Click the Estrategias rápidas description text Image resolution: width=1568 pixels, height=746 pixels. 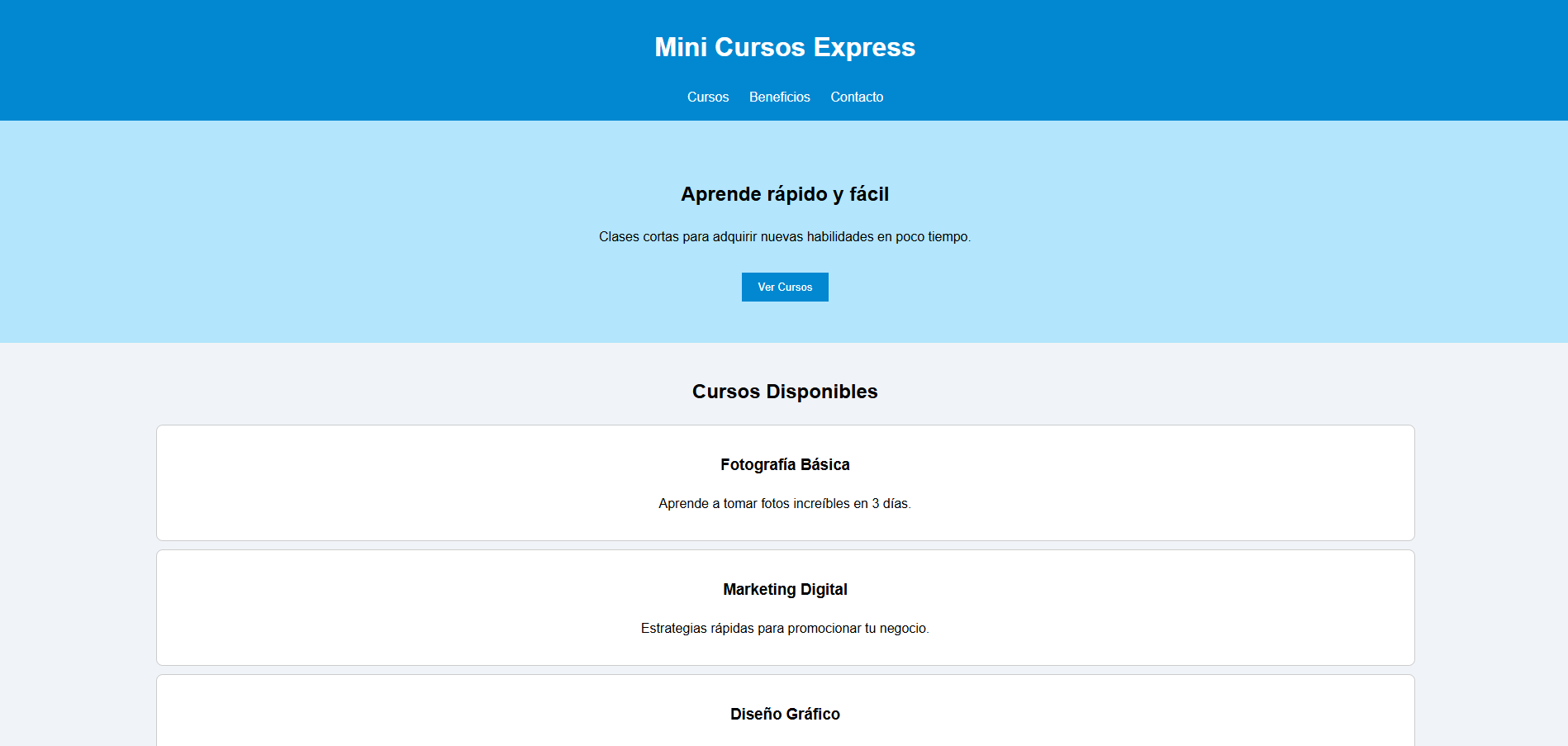785,629
